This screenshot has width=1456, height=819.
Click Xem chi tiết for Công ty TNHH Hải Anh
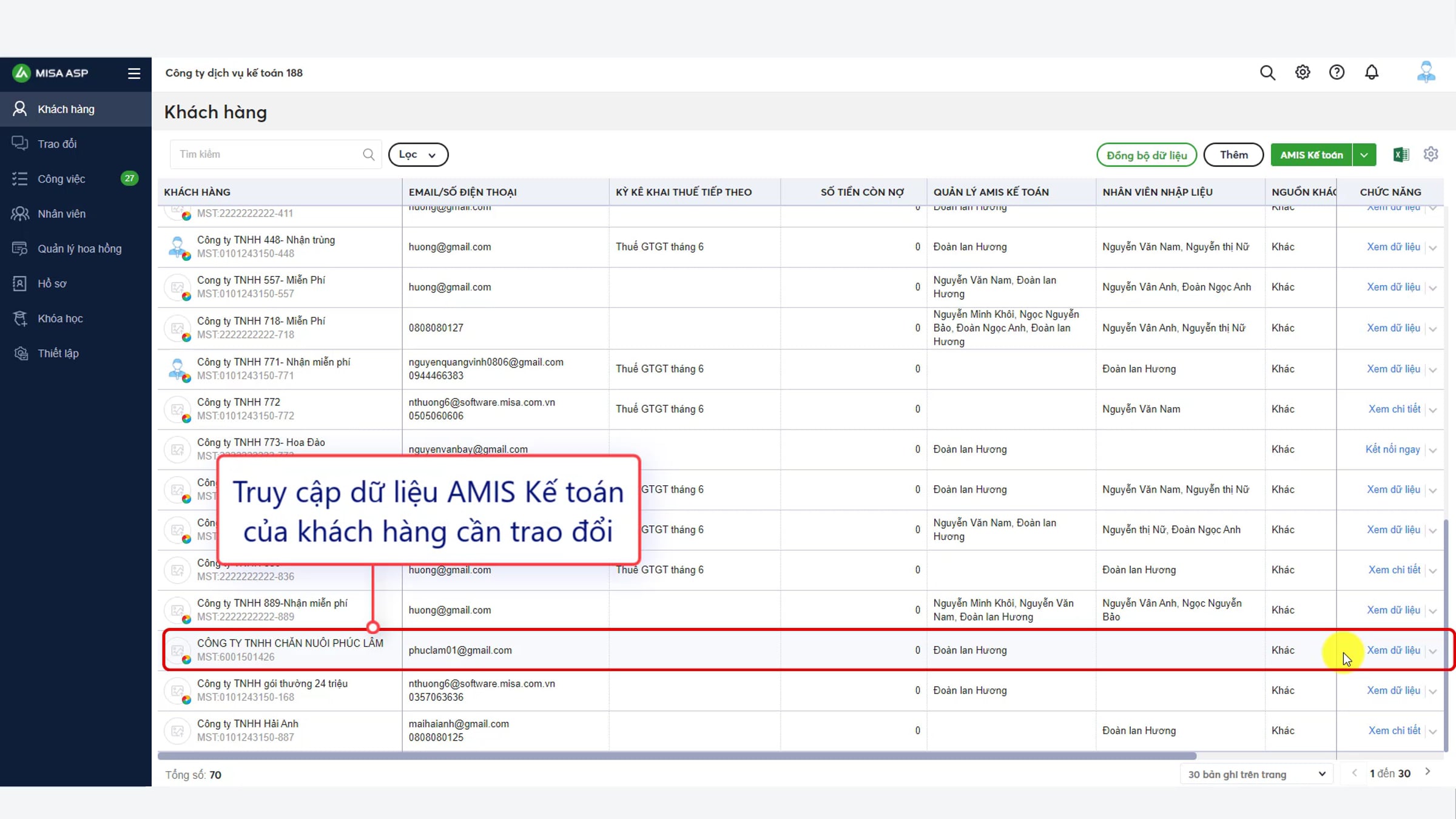(x=1394, y=730)
